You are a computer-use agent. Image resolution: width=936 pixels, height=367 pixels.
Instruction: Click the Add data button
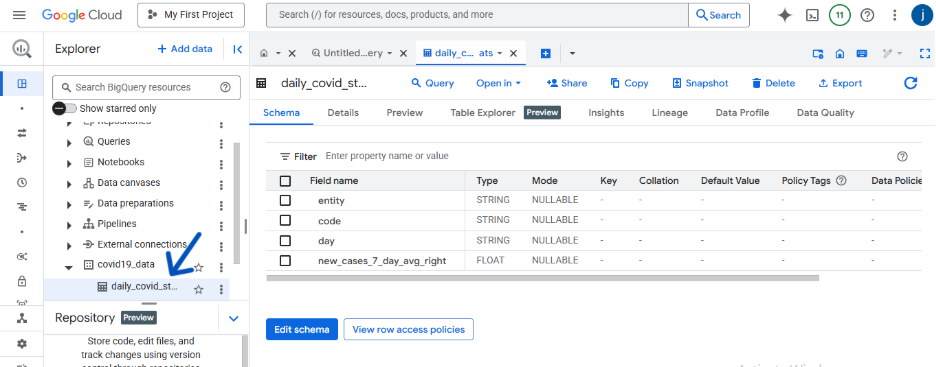pyautogui.click(x=184, y=49)
